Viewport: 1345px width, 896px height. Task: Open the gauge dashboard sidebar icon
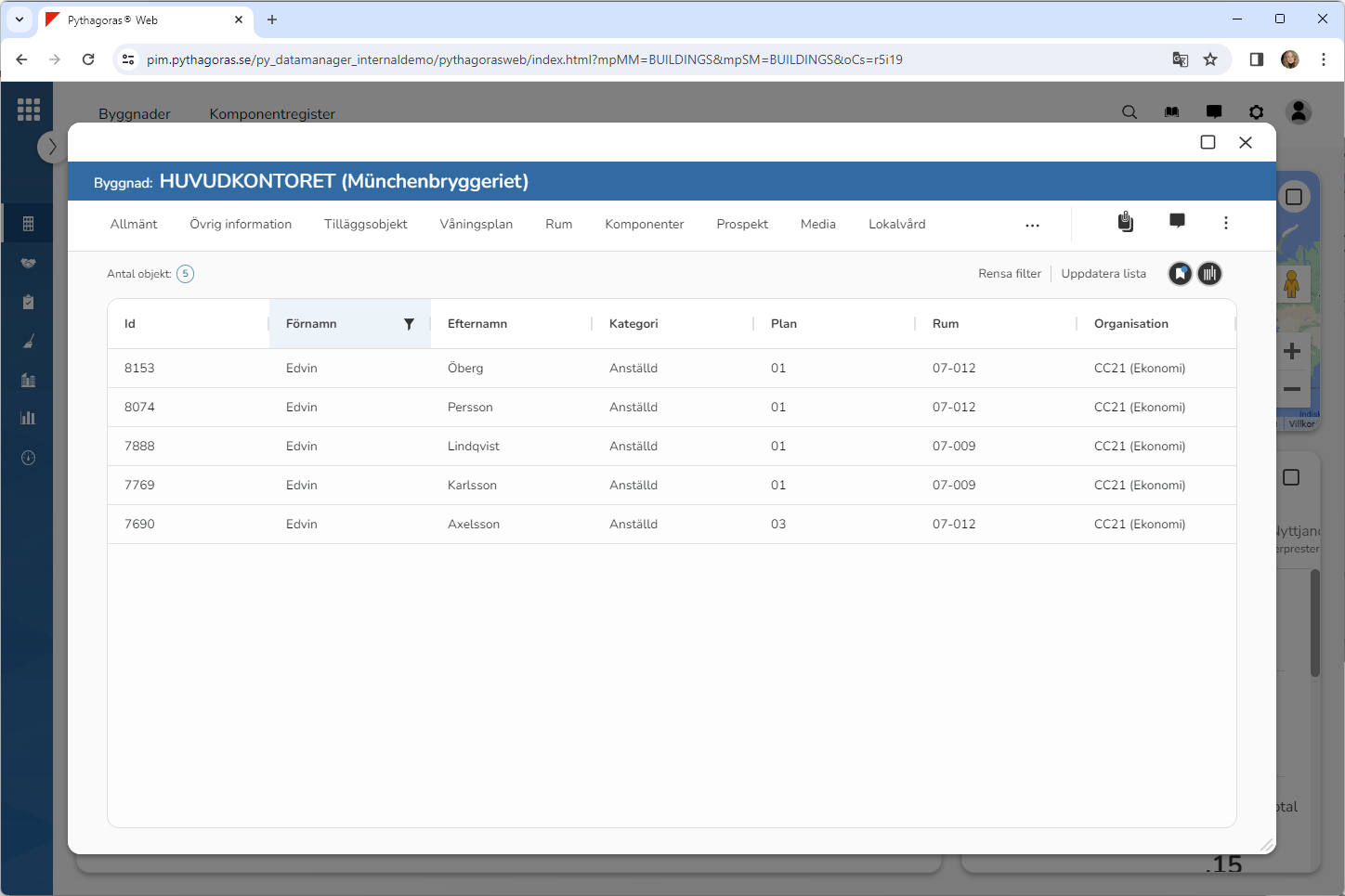pyautogui.click(x=28, y=458)
